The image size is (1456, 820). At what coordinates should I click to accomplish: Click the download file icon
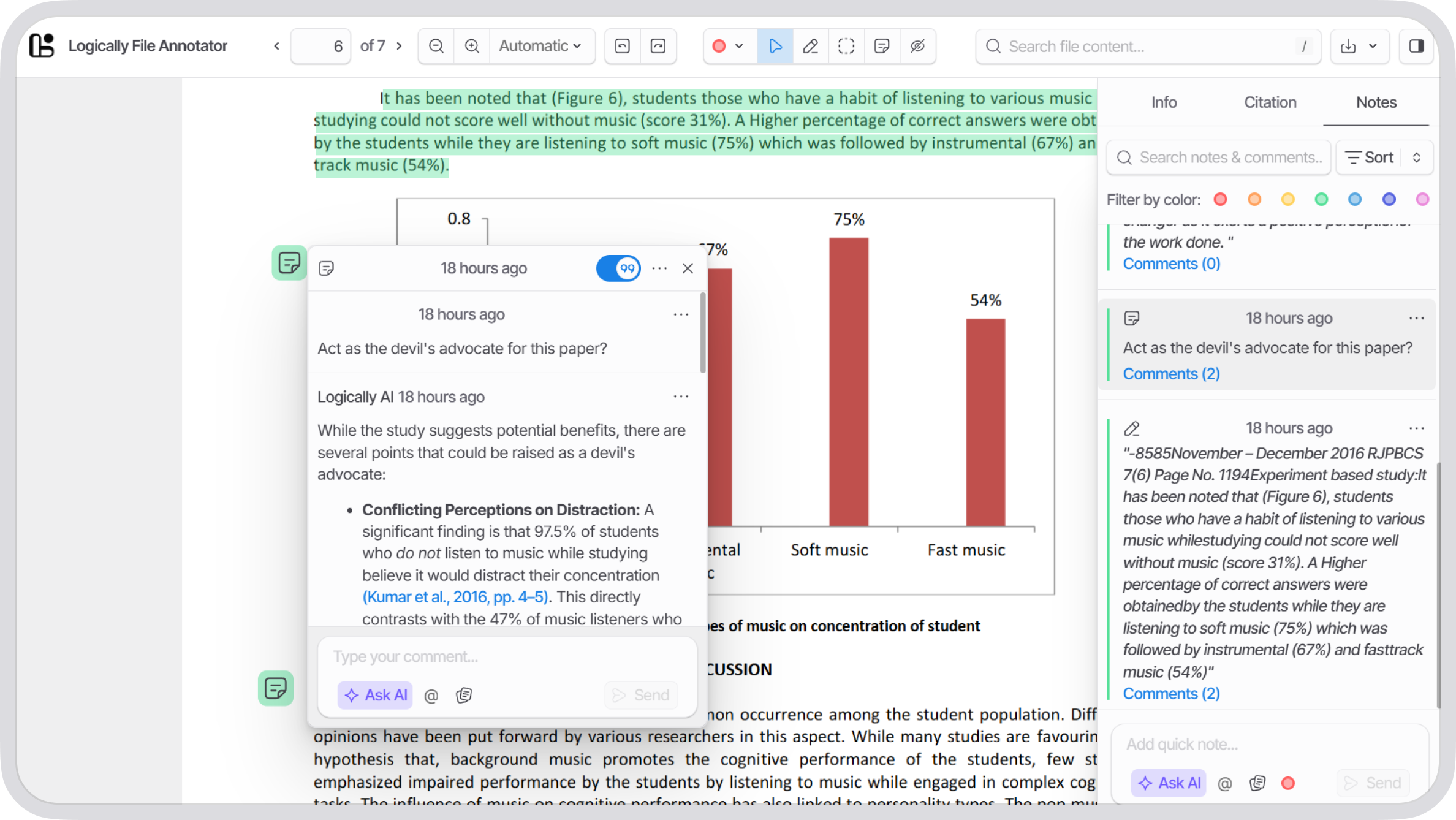pyautogui.click(x=1348, y=46)
